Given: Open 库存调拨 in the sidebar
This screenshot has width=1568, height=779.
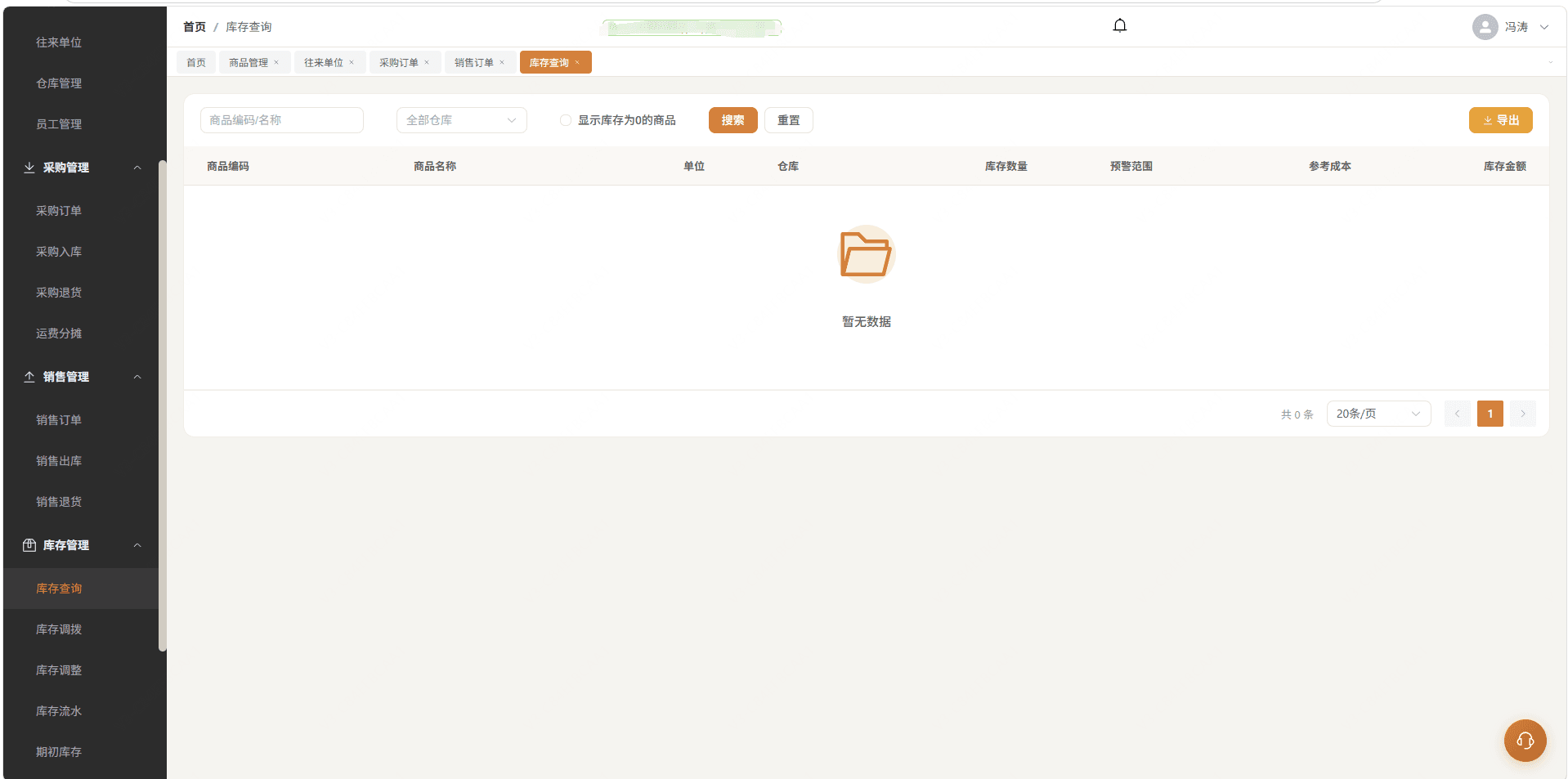Looking at the screenshot, I should 59,629.
